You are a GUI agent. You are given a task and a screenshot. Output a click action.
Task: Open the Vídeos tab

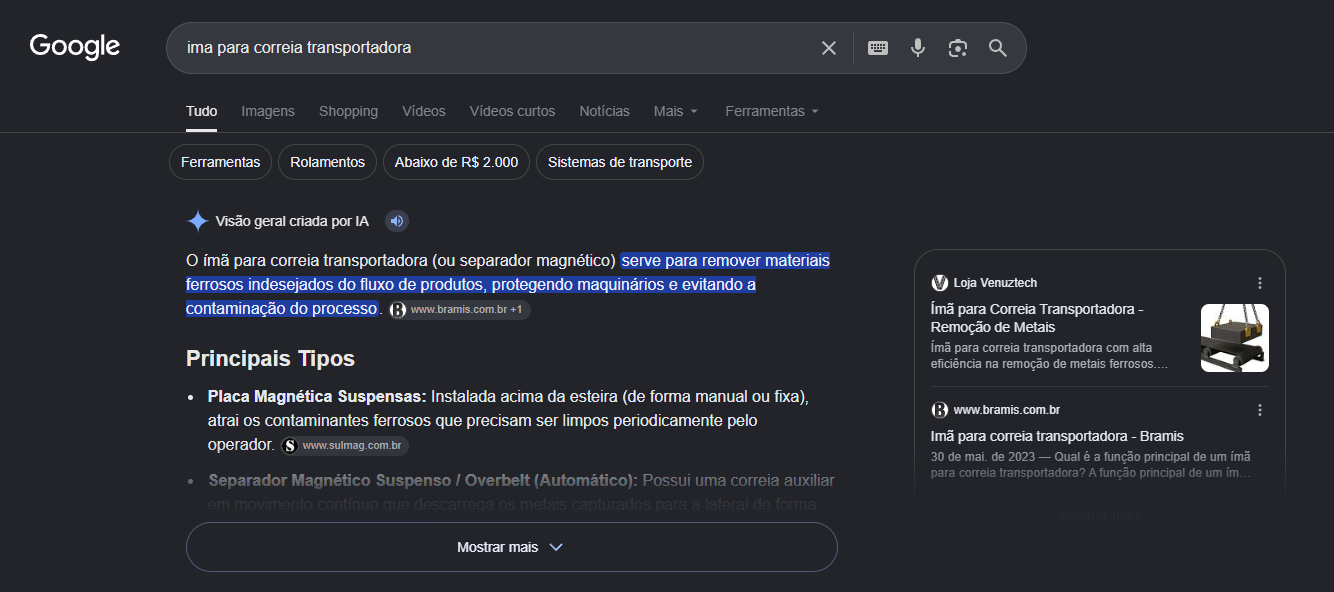pyautogui.click(x=424, y=111)
